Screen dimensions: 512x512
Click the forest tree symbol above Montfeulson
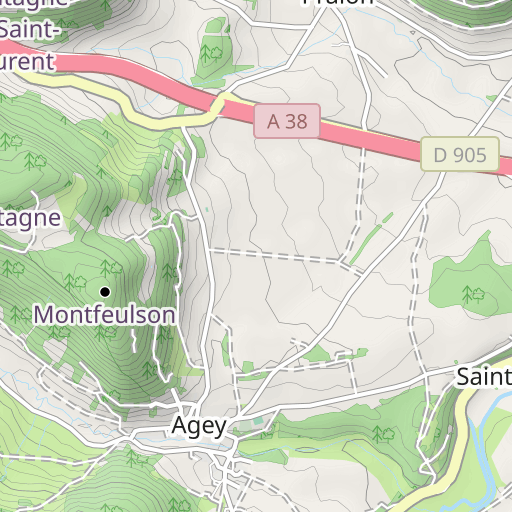pos(111,268)
